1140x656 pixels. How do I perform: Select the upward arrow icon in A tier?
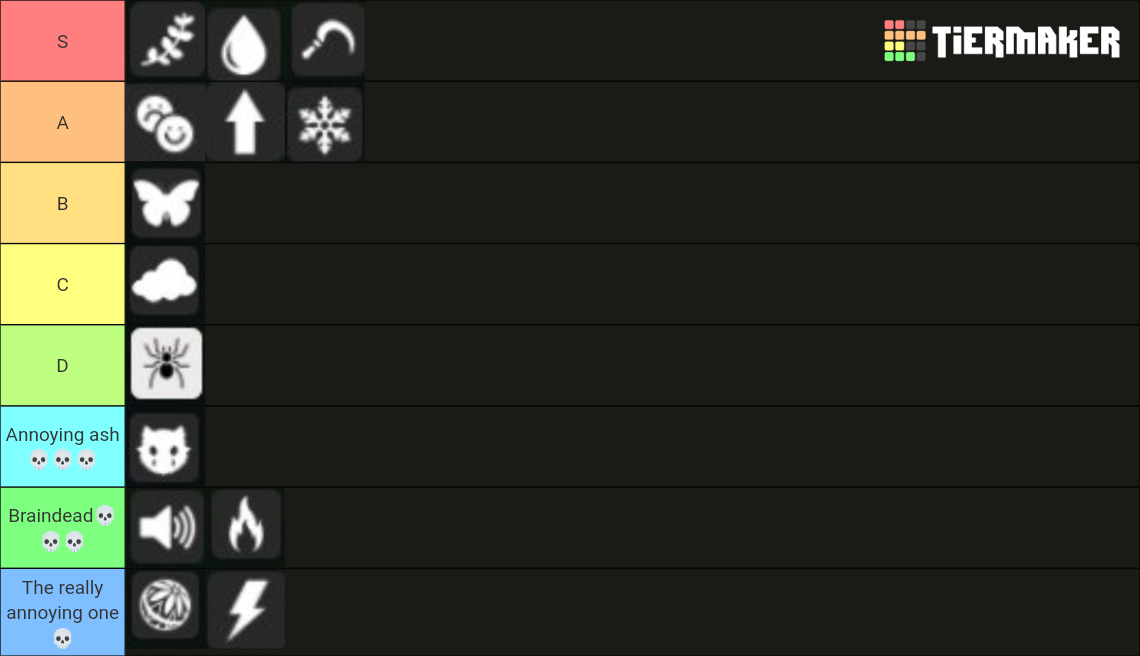(245, 122)
